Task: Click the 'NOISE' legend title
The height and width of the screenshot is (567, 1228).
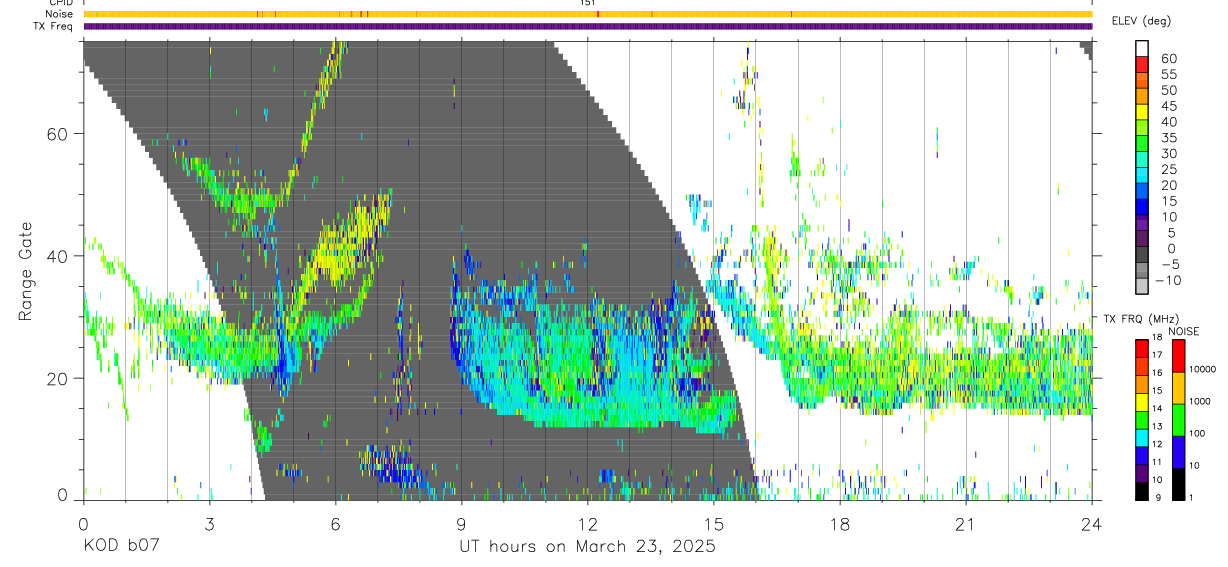Action: pos(1184,331)
